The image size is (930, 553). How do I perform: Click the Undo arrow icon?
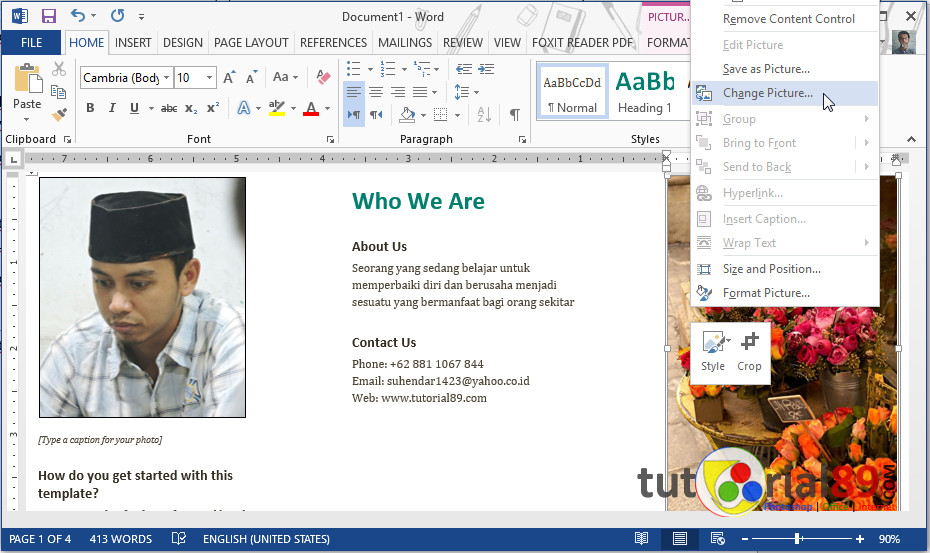(78, 16)
